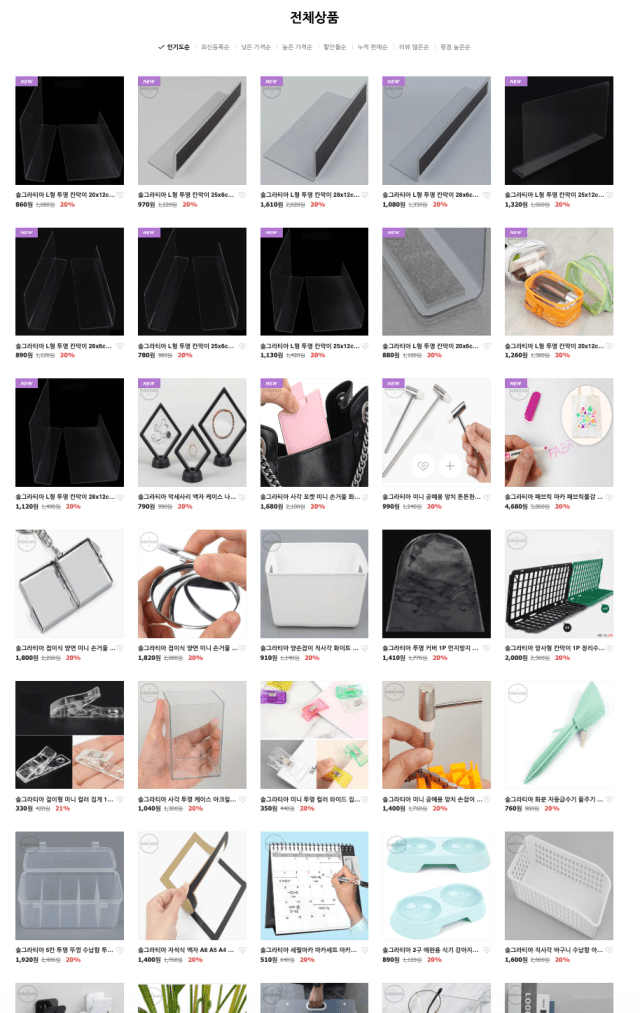This screenshot has height=1013, width=640.
Task: Sort products by 낮은 가격순
Action: (256, 47)
